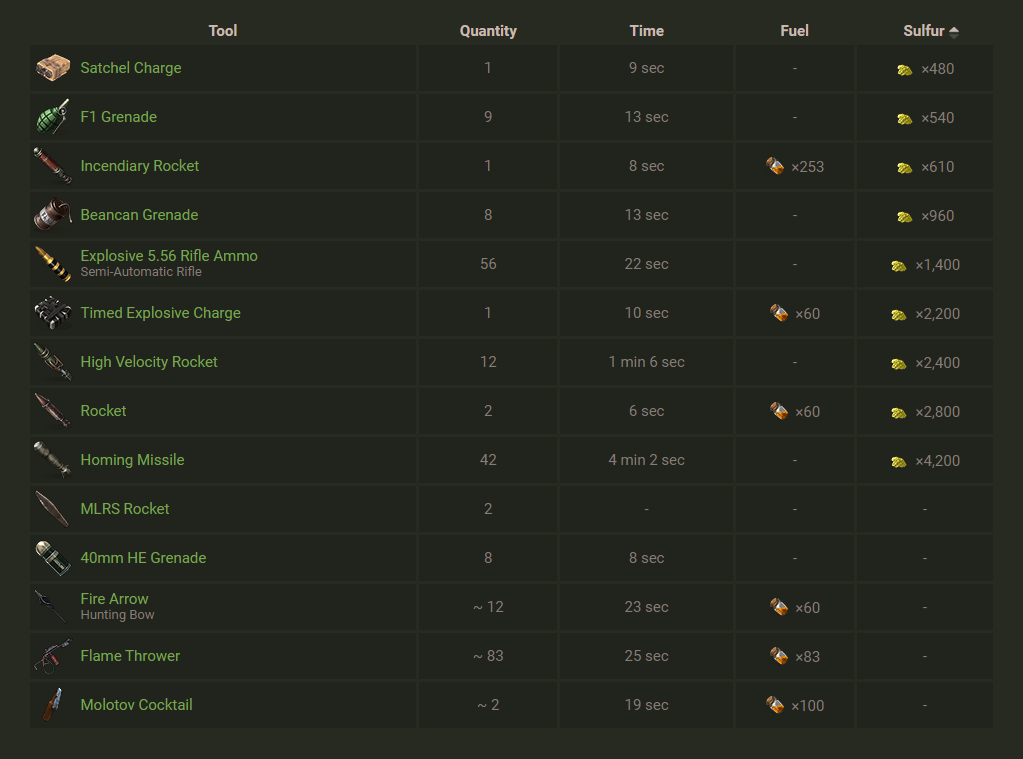Click the Timed Explosive Charge icon

click(x=52, y=313)
